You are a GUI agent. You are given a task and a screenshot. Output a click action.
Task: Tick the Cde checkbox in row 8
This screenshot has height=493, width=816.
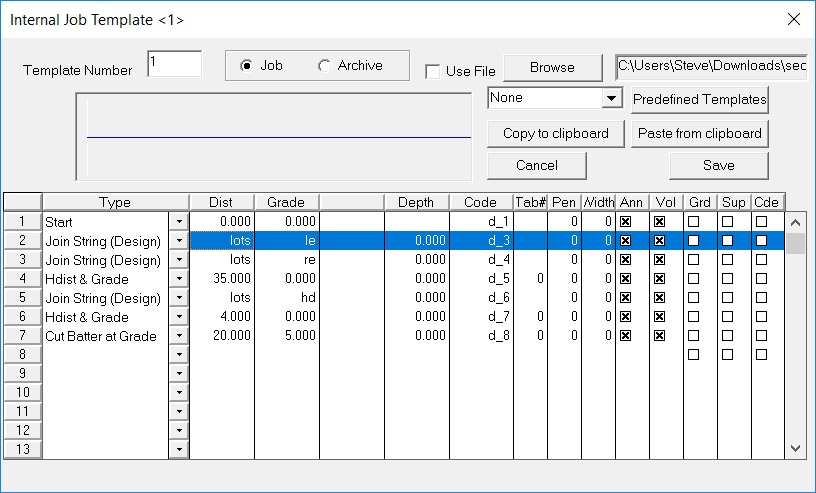point(761,355)
